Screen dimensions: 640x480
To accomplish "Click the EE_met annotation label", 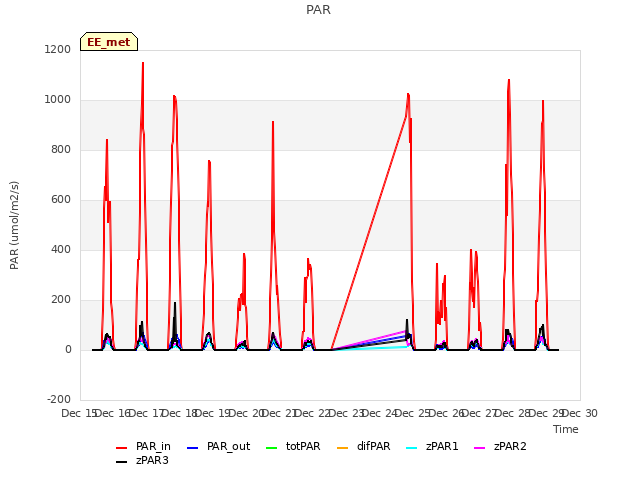I will [109, 42].
